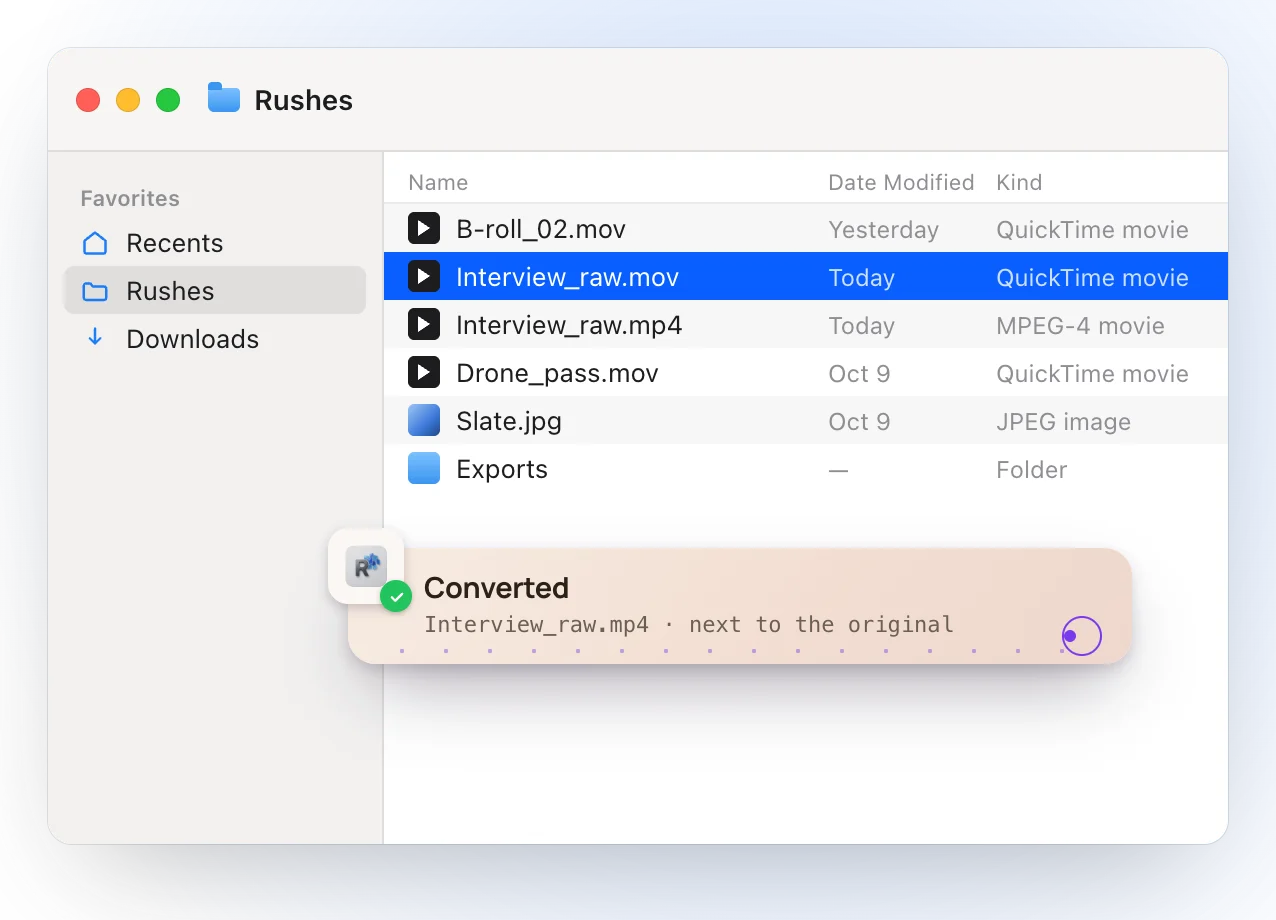1276x920 pixels.
Task: Click Oct 9 date of Drone_pass.mov
Action: (x=859, y=373)
